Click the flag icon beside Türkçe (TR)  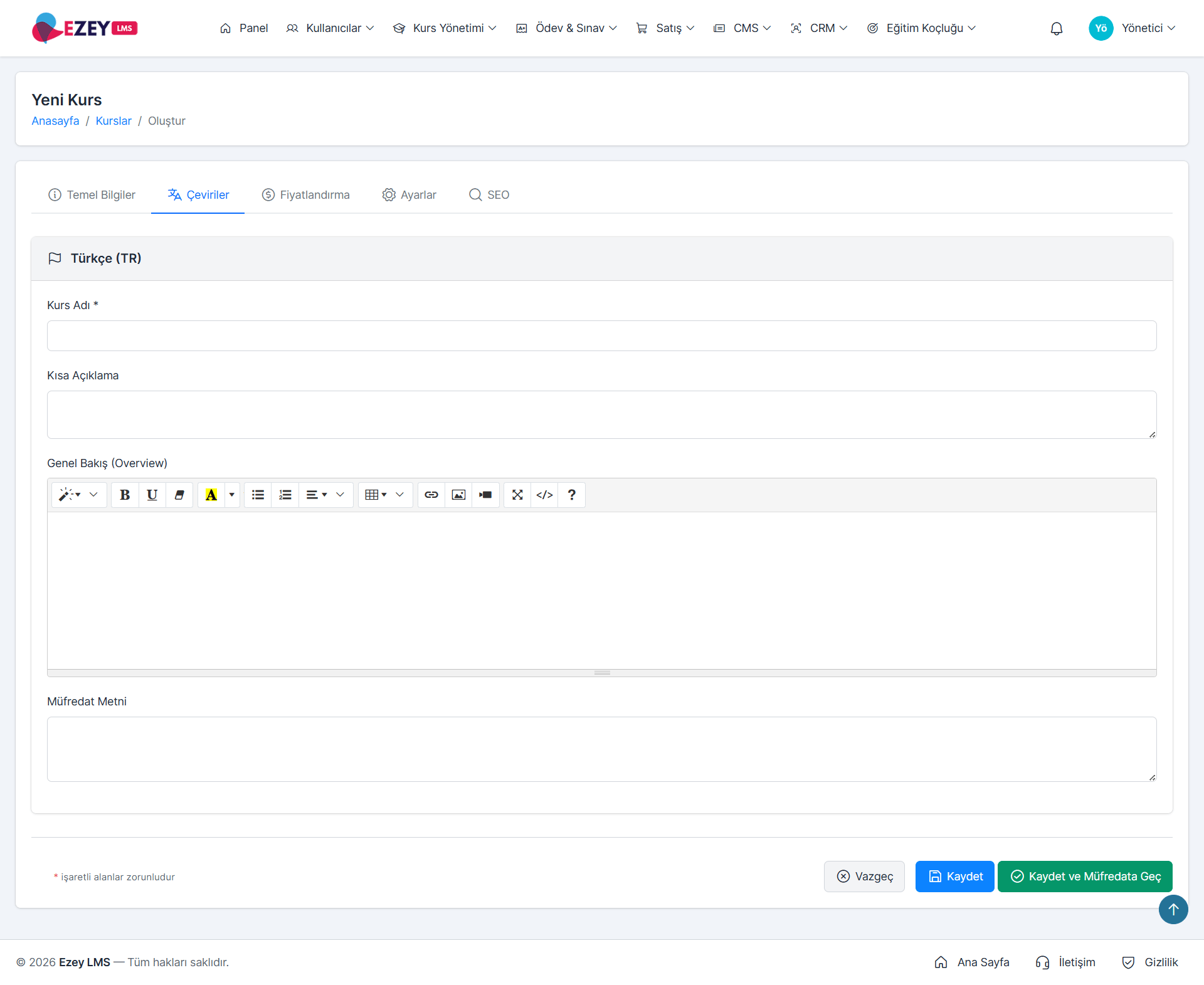(x=55, y=258)
